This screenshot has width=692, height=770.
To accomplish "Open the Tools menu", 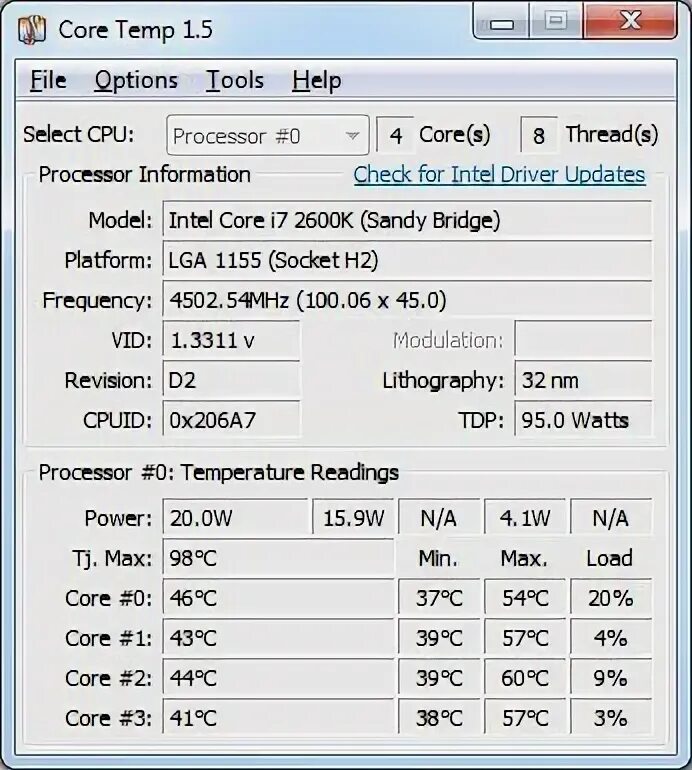I will point(235,81).
